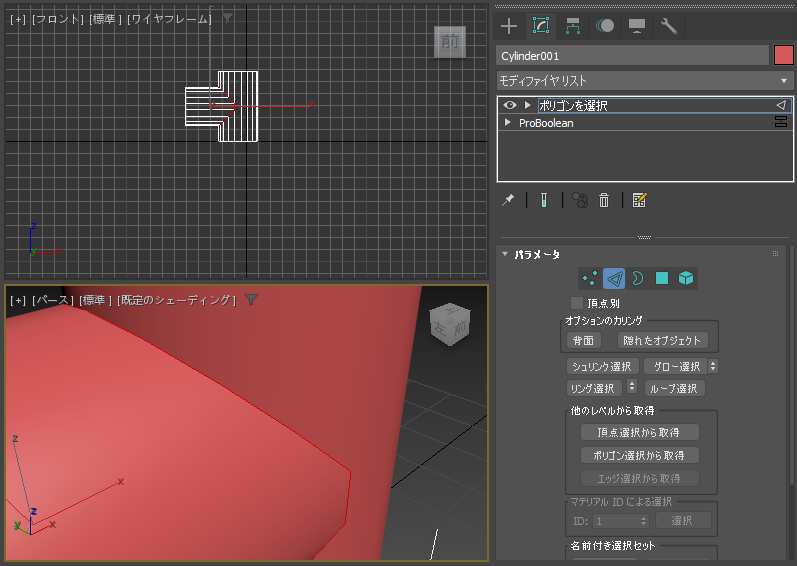Click 頂点選択から取得 button
The height and width of the screenshot is (566, 797).
tap(639, 432)
